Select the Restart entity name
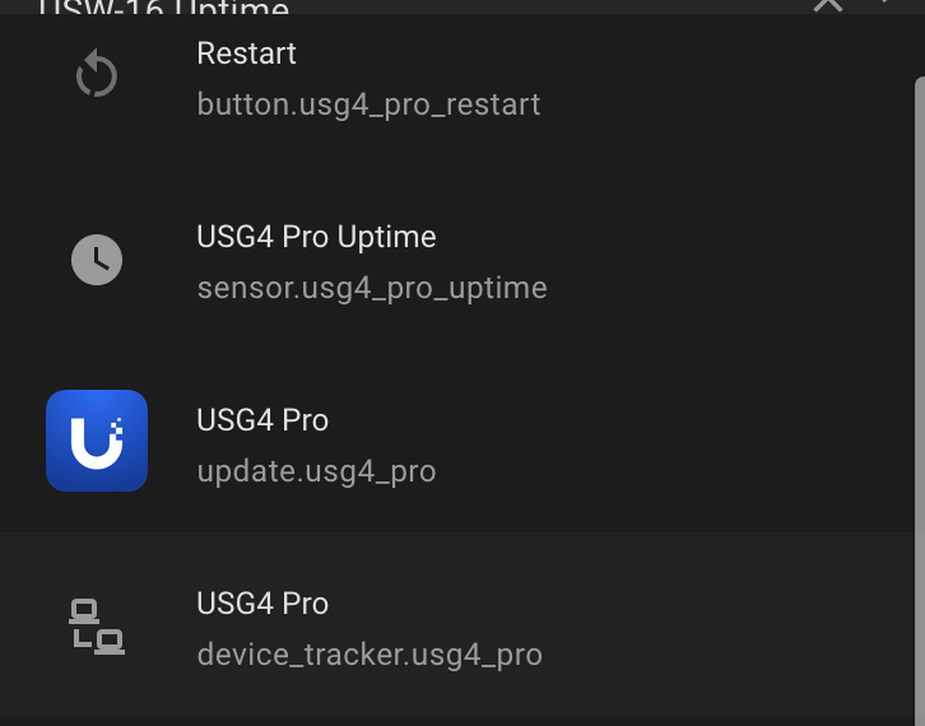925x726 pixels. point(247,53)
